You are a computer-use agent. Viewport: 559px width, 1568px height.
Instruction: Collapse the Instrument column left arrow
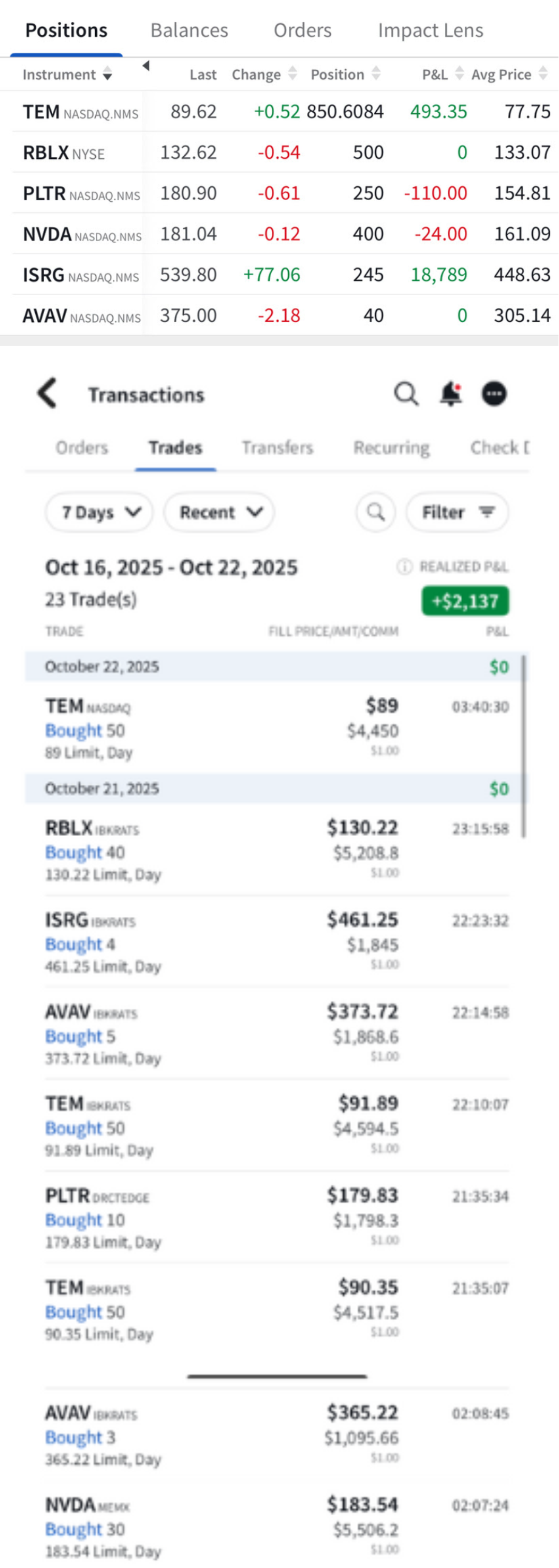coord(145,66)
